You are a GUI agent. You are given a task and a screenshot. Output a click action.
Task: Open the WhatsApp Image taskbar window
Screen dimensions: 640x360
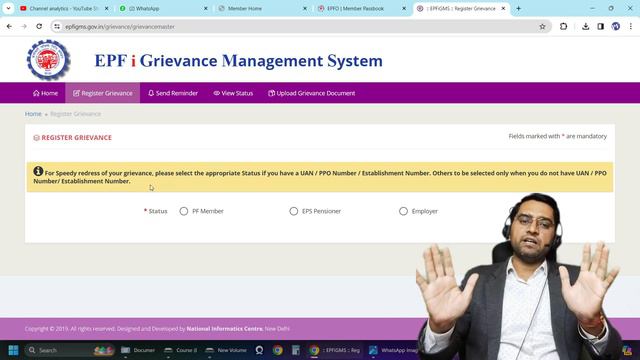click(393, 350)
